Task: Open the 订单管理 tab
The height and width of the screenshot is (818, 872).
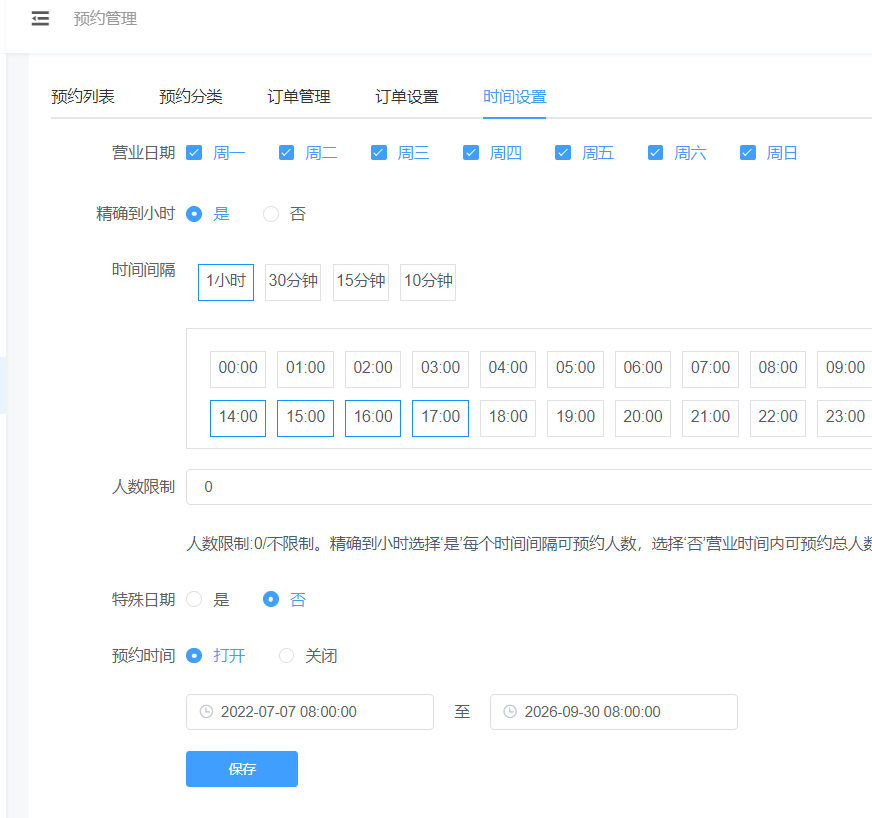Action: 299,97
